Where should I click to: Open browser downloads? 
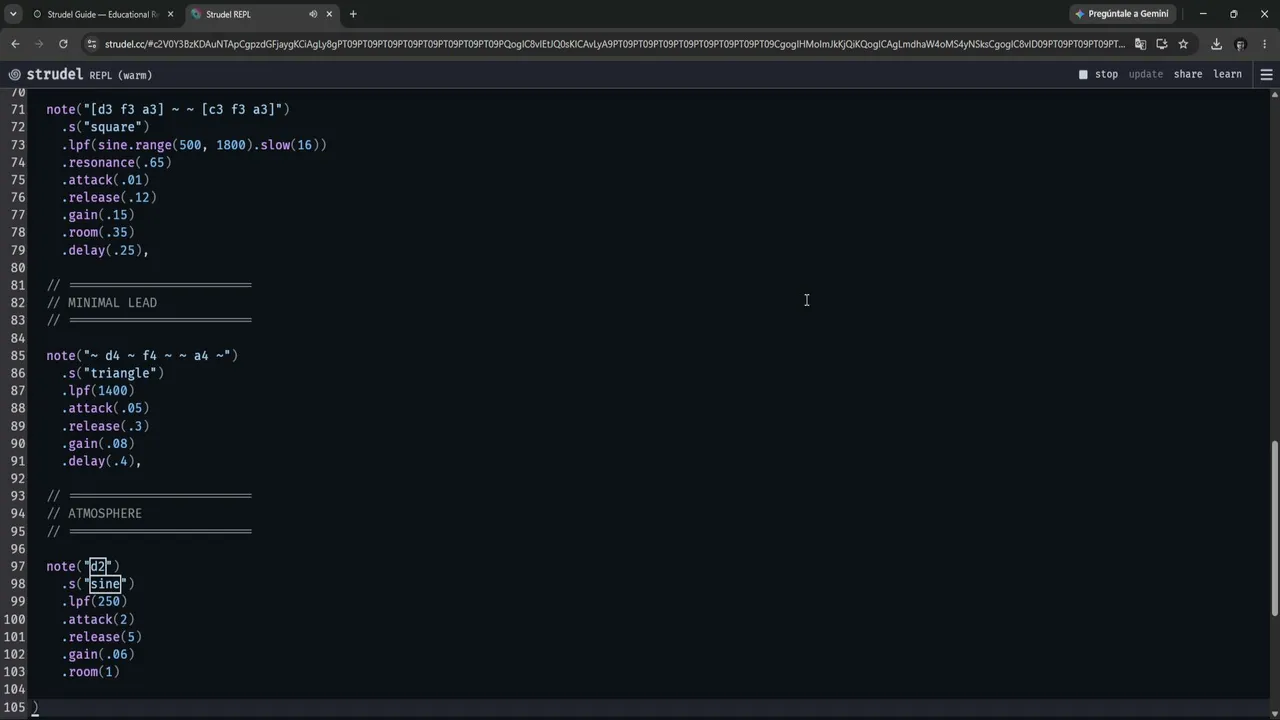1216,44
